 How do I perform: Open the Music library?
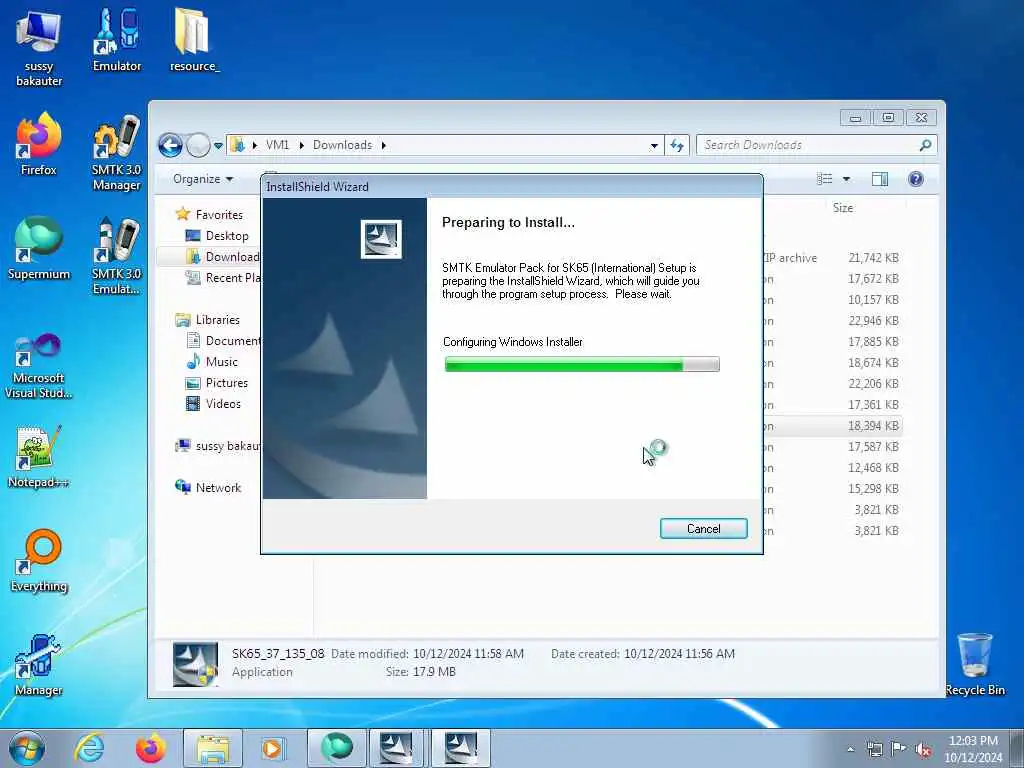click(x=212, y=361)
